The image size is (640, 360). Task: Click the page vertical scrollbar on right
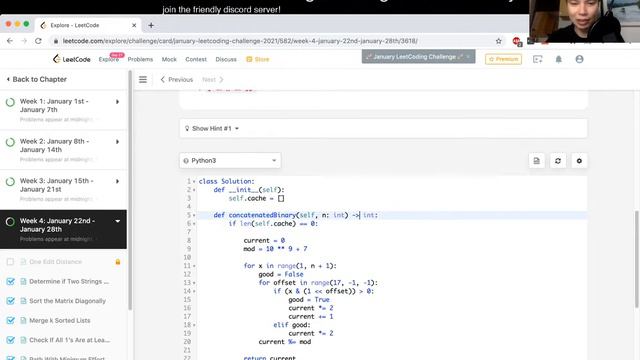(636, 259)
